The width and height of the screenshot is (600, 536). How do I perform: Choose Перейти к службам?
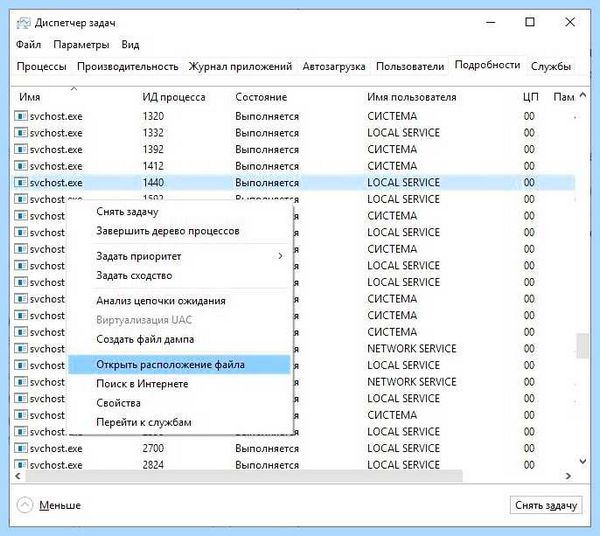pos(179,422)
